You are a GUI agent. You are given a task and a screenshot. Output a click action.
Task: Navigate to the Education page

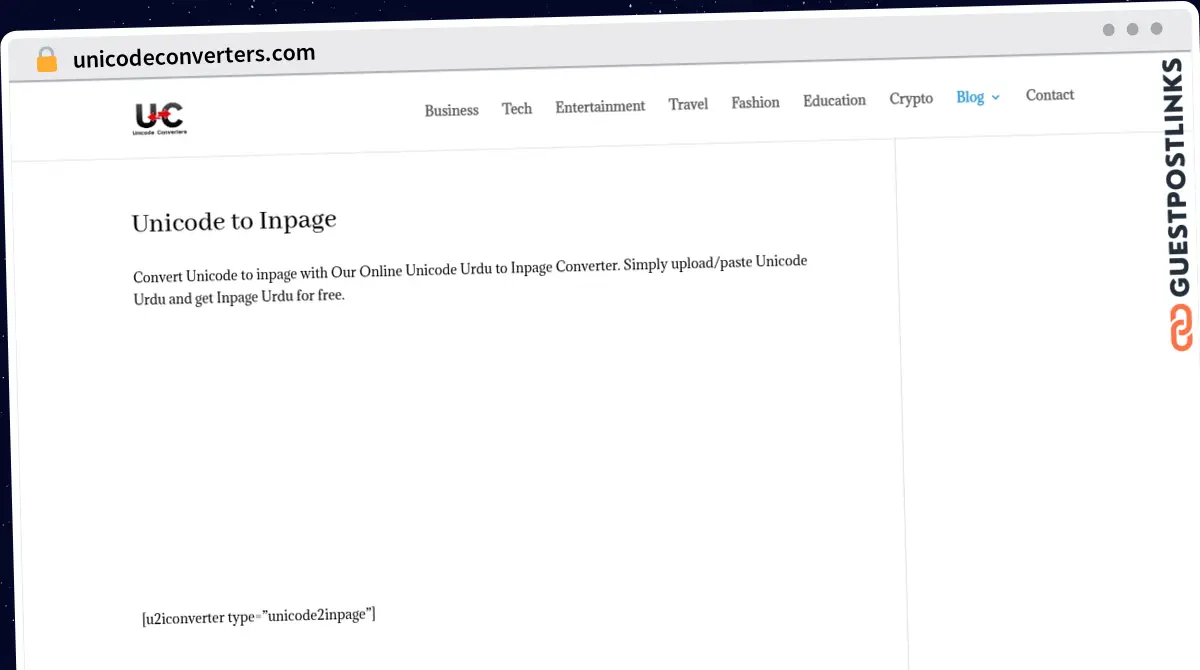(834, 100)
